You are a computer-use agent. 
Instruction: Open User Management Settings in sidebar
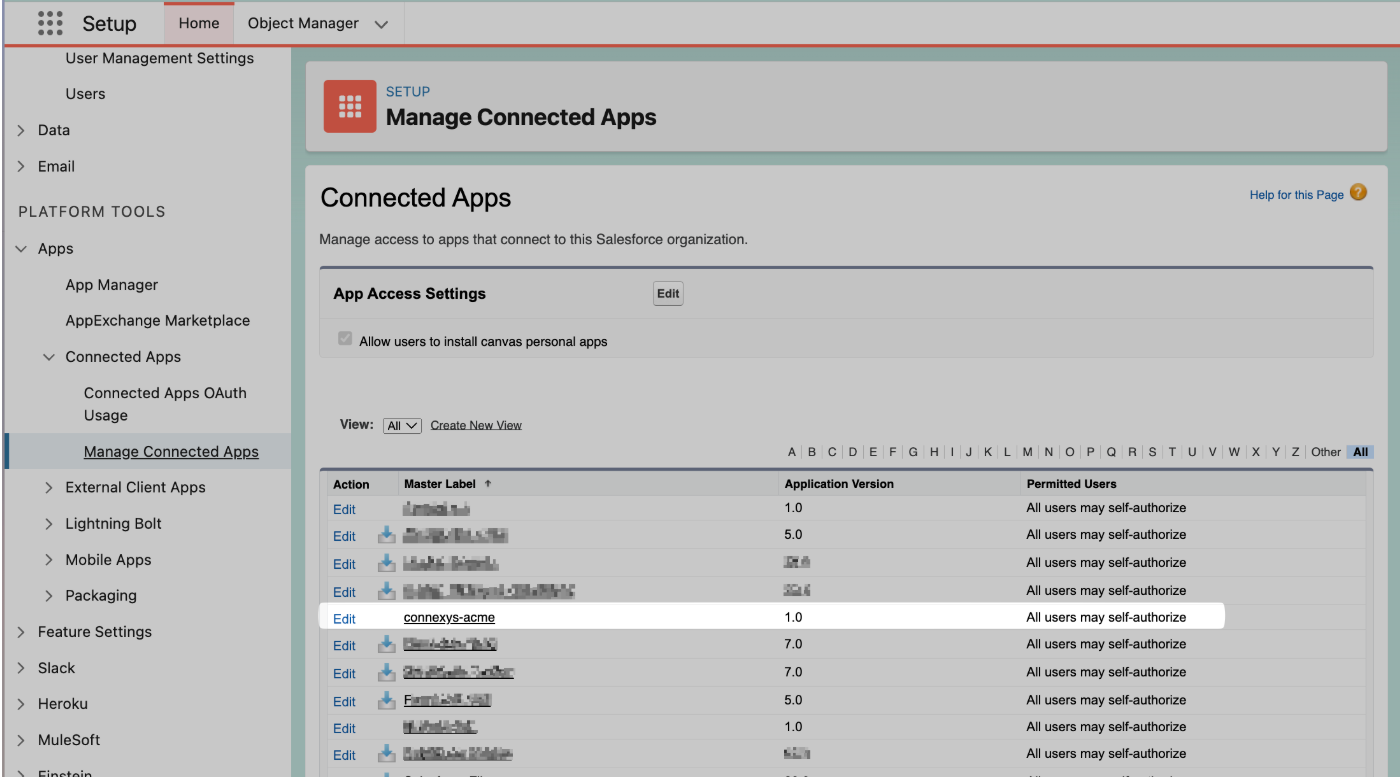coord(160,58)
